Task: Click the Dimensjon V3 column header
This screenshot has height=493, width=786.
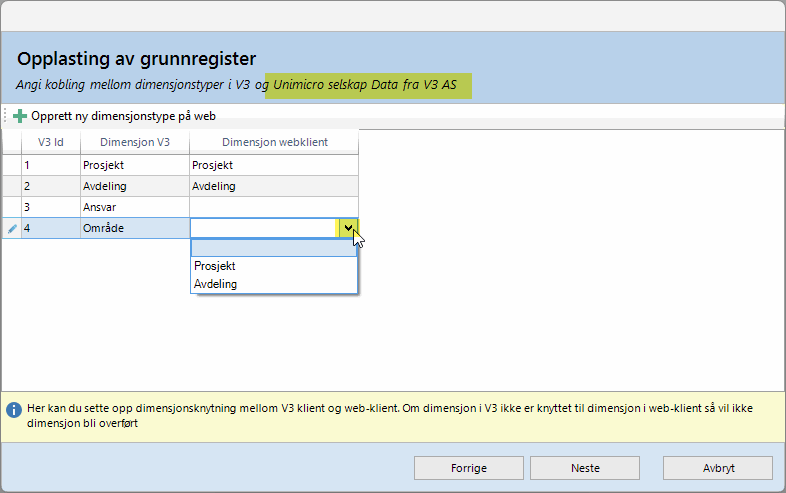Action: [134, 143]
